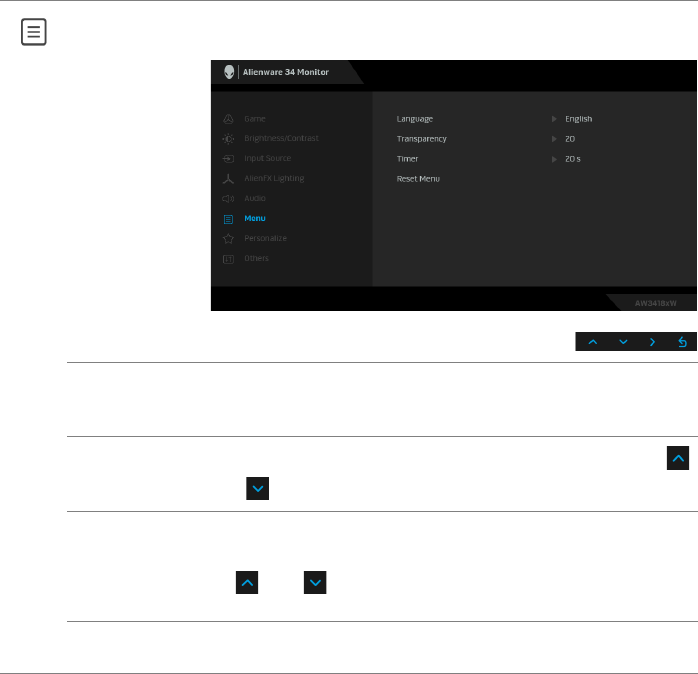
Task: Click the up arrow in the bottom pair
Action: pos(247,582)
